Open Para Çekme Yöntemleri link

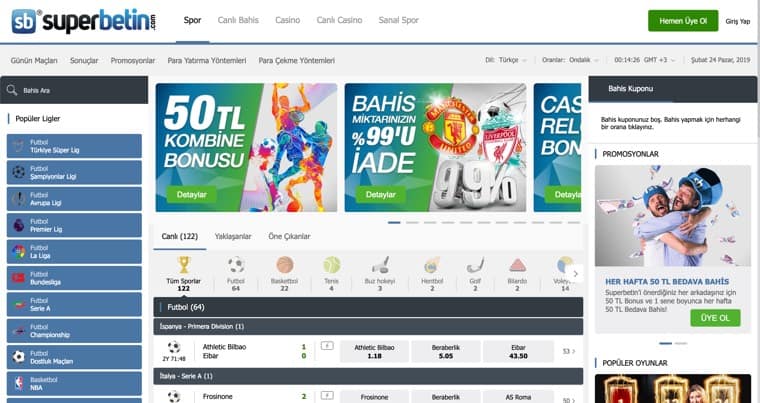(297, 61)
